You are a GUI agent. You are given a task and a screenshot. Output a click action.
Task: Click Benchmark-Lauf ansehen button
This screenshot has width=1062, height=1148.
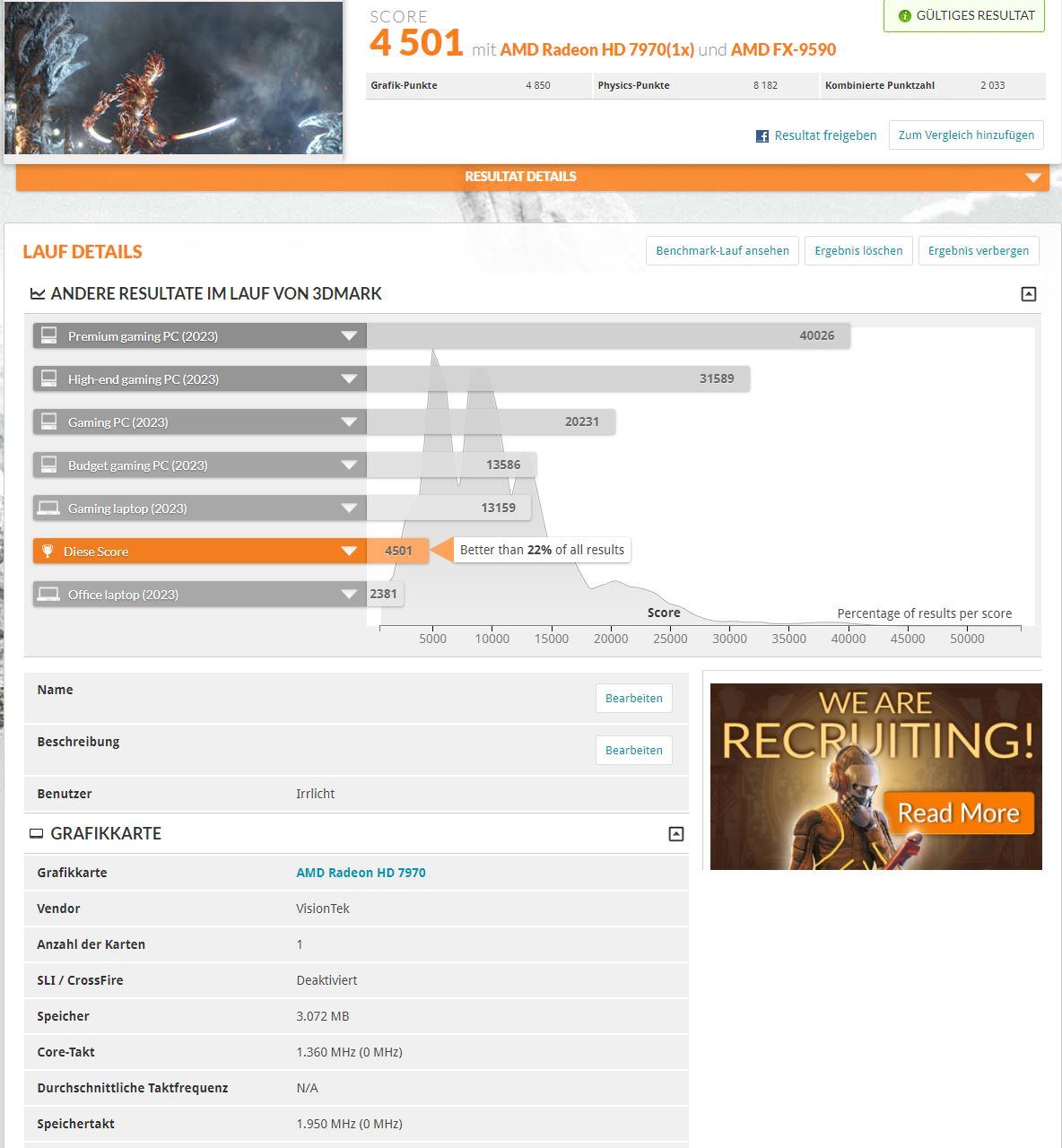coord(722,250)
